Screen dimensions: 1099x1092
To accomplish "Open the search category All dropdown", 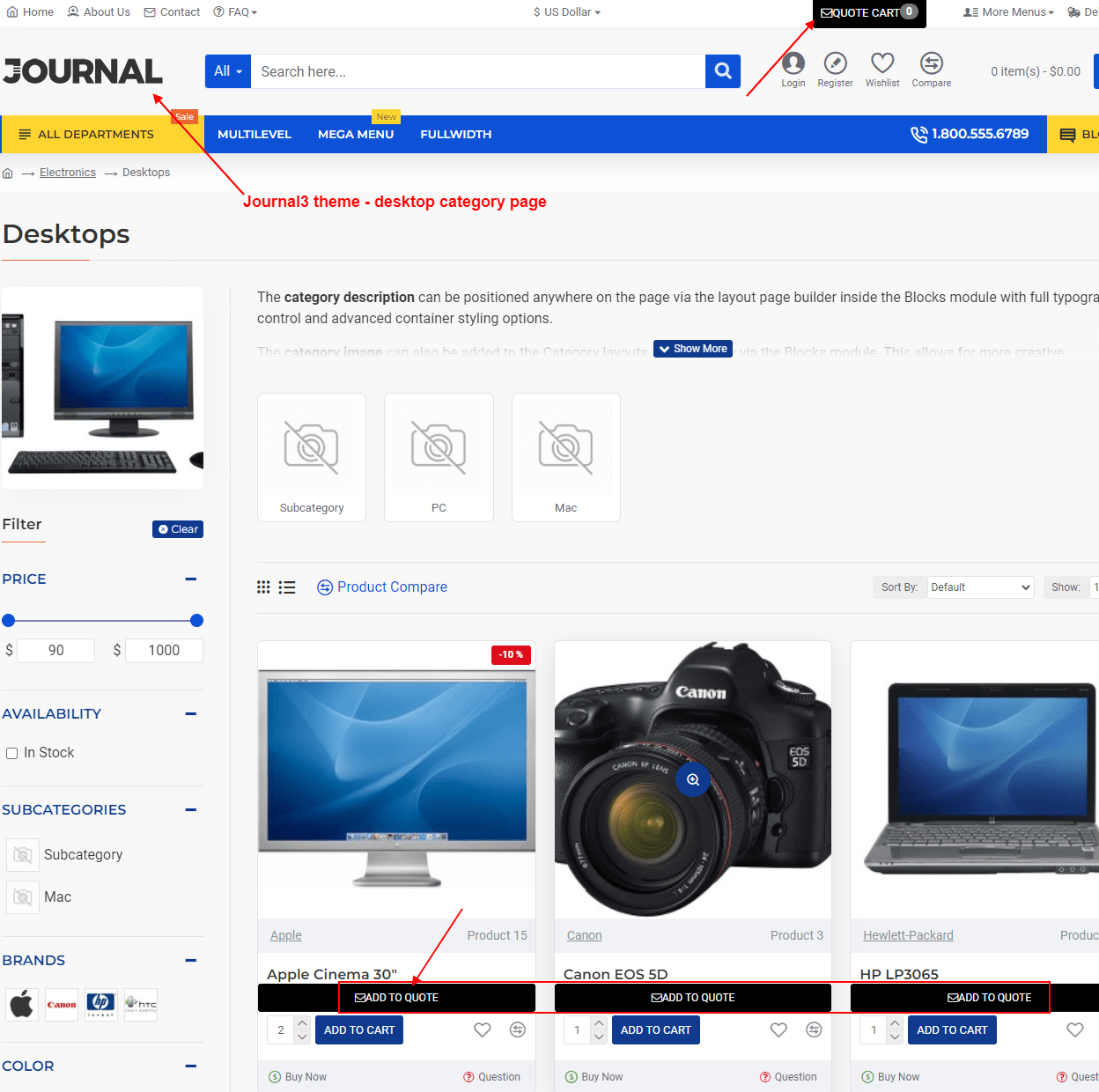I will click(228, 71).
